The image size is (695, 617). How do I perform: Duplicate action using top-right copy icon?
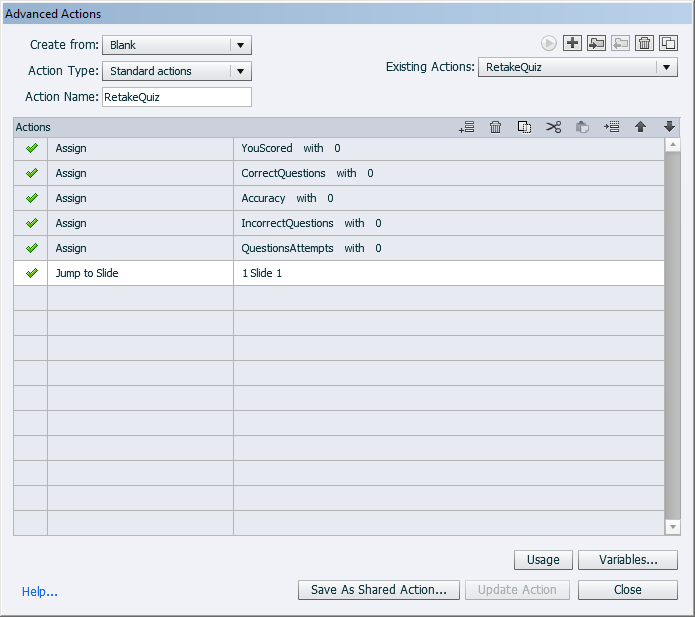(668, 43)
